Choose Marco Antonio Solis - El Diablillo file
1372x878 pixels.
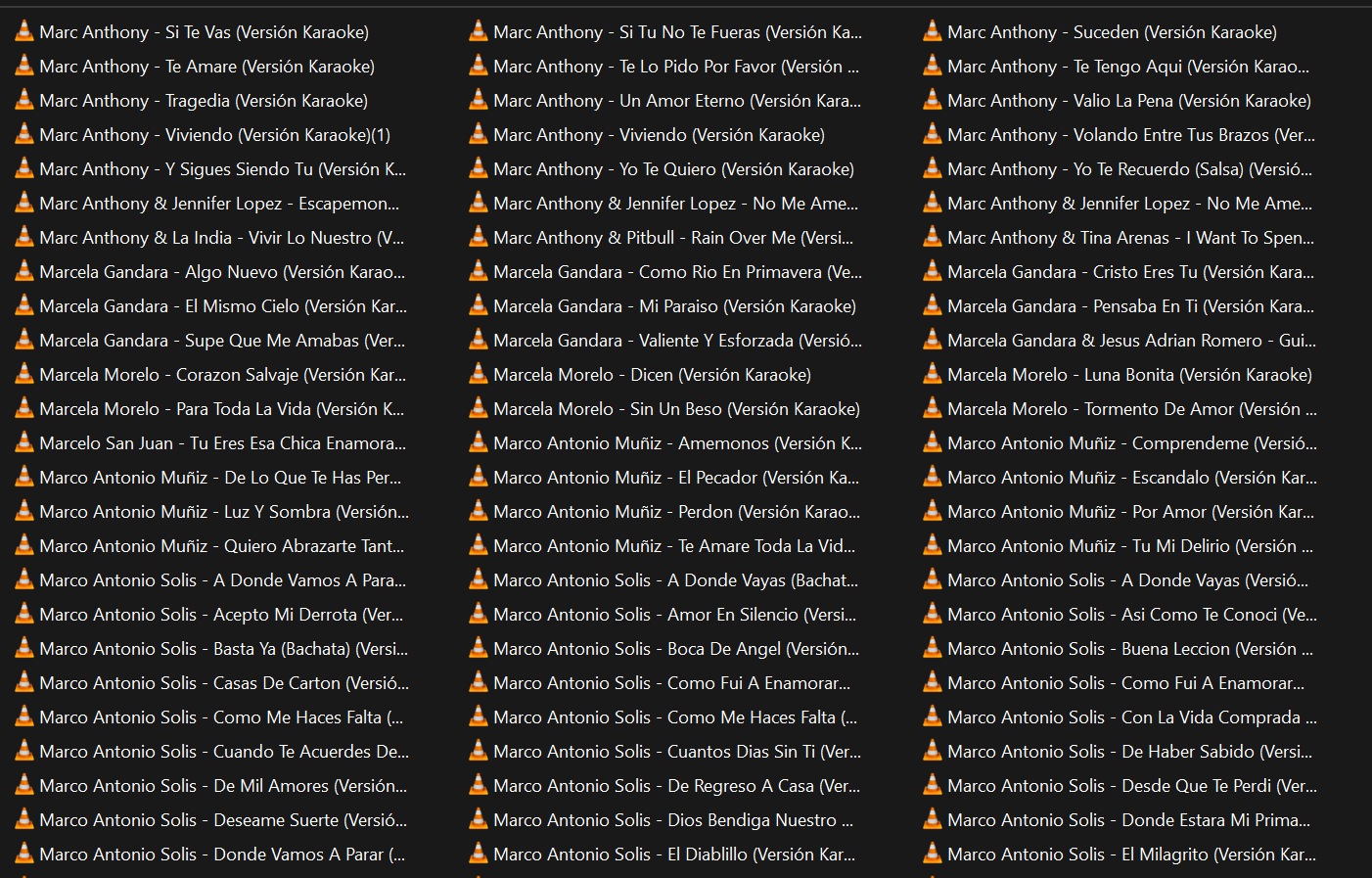[673, 855]
